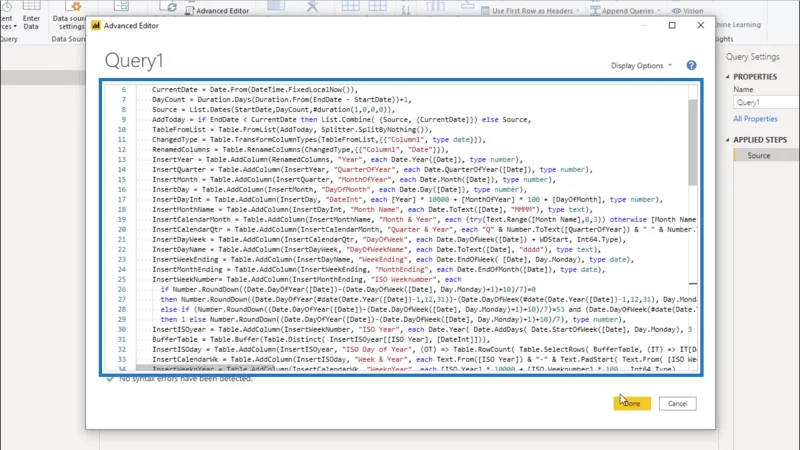Click the InsertWeekNumber code line

point(306,280)
